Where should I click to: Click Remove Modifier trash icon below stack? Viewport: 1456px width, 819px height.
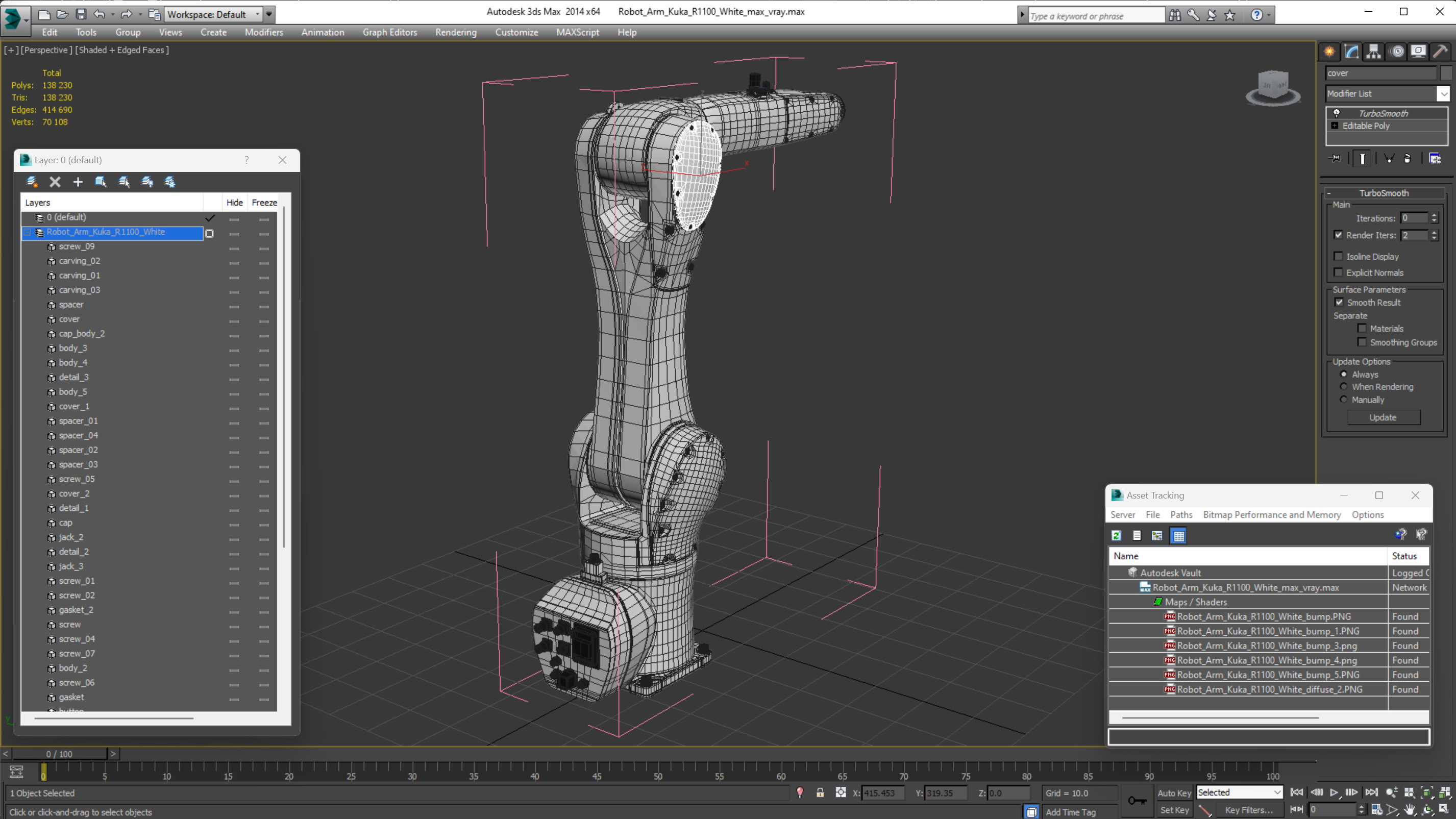coord(1408,159)
